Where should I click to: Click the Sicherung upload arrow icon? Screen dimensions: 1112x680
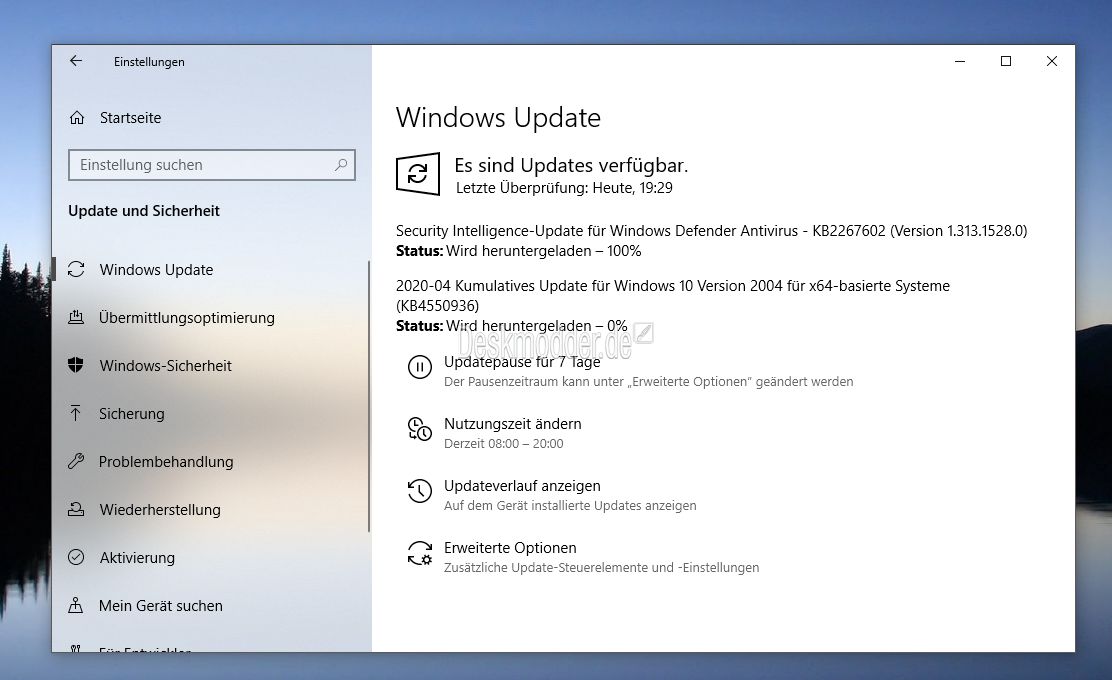pos(76,413)
